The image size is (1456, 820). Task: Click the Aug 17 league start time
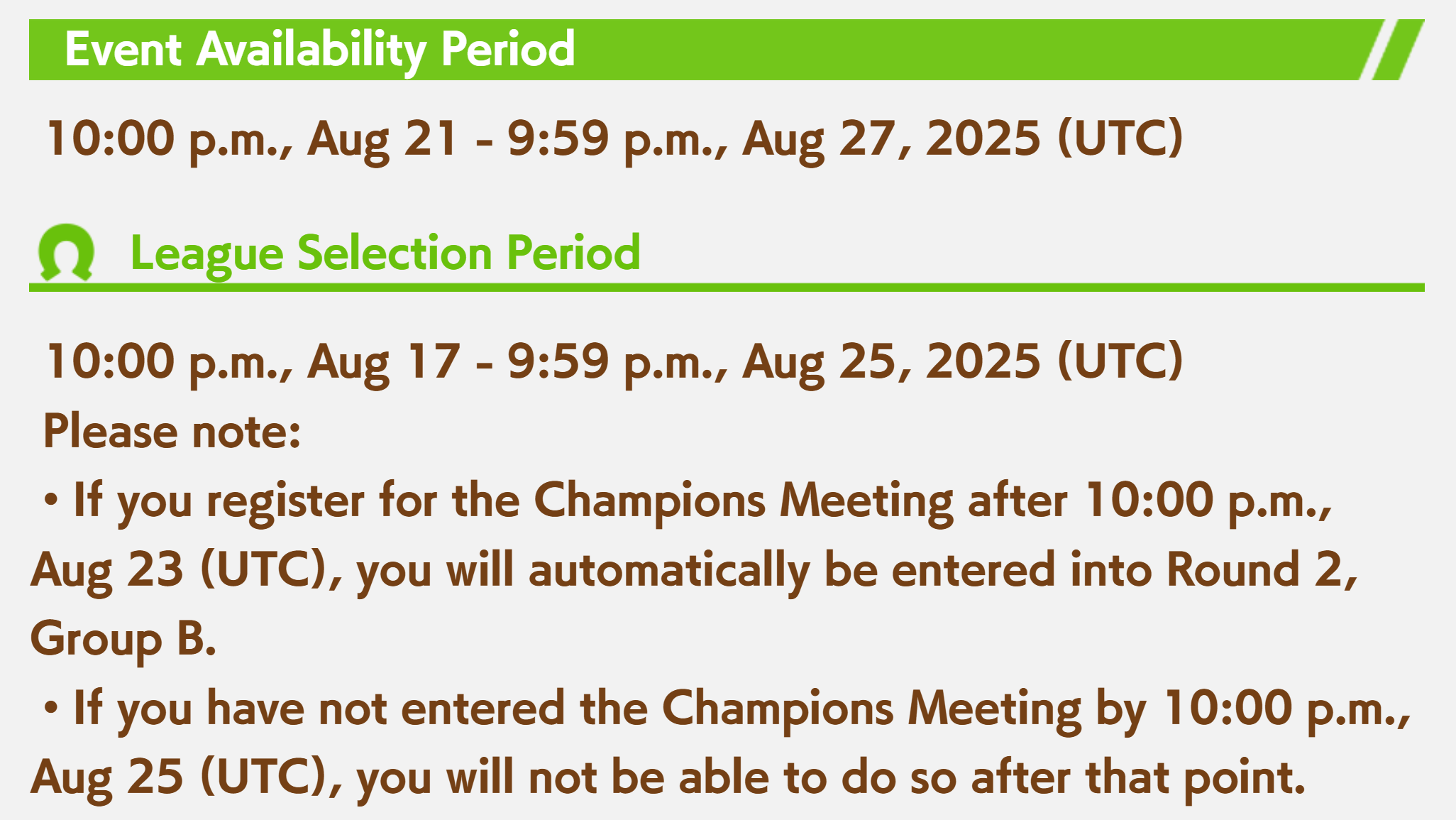point(253,361)
